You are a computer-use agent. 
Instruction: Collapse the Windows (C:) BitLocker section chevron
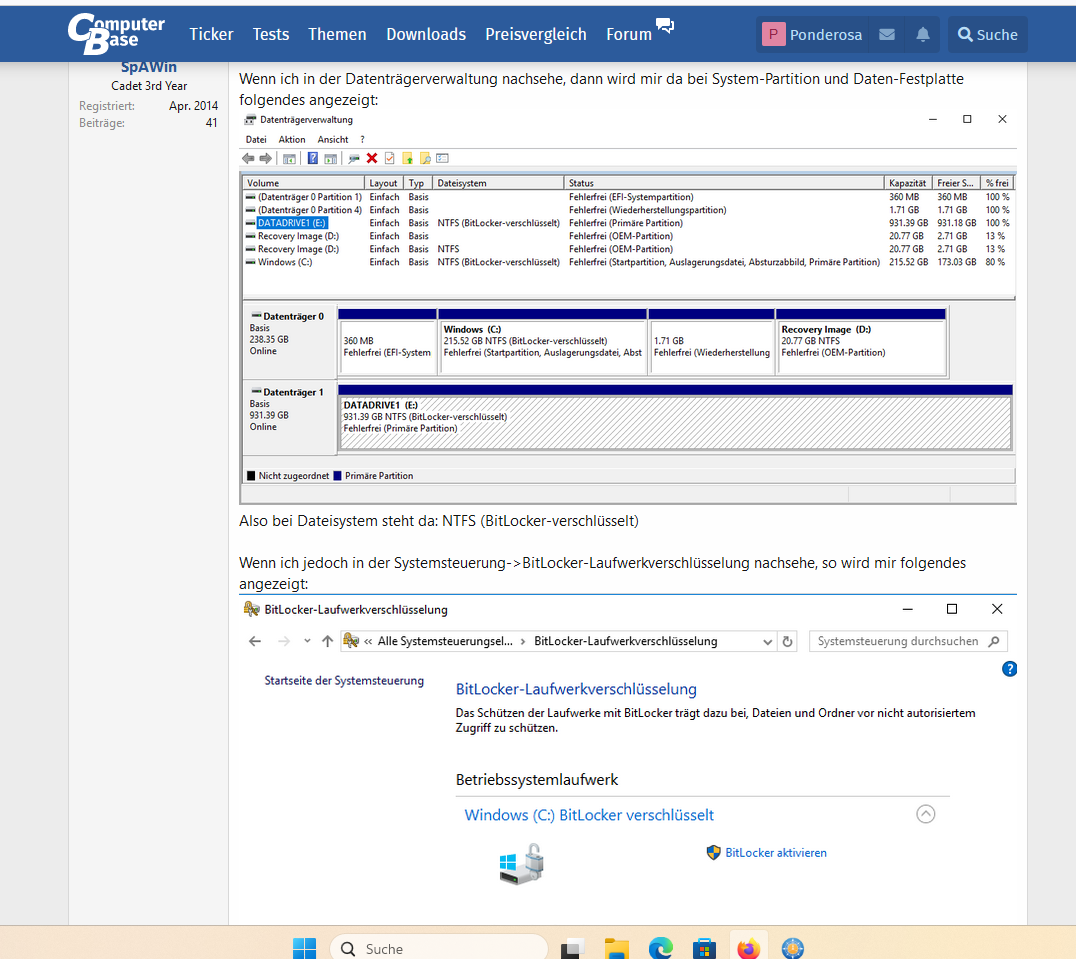coord(926,814)
